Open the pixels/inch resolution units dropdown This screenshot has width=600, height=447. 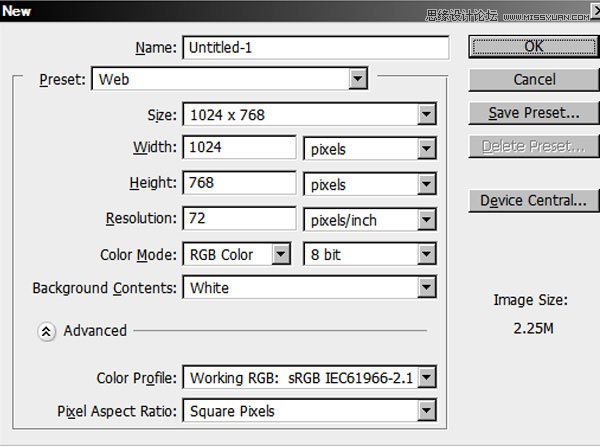pyautogui.click(x=370, y=220)
